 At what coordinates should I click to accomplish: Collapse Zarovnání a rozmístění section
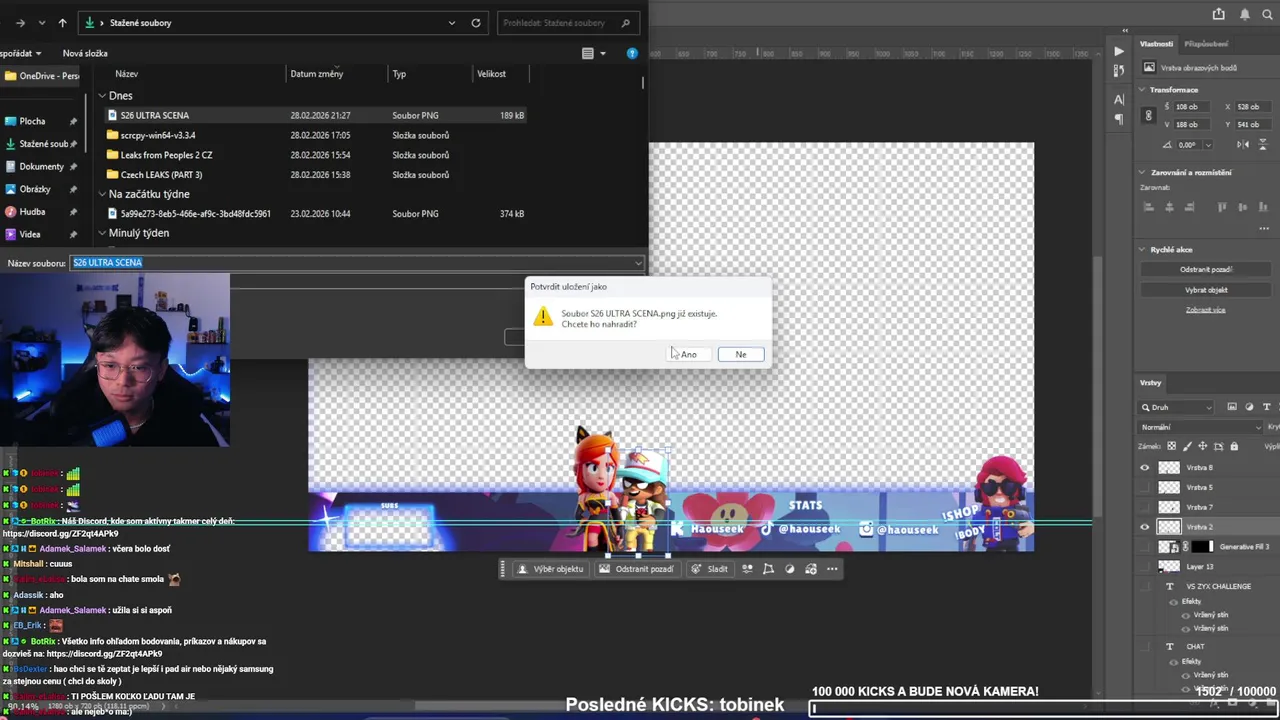point(1143,172)
